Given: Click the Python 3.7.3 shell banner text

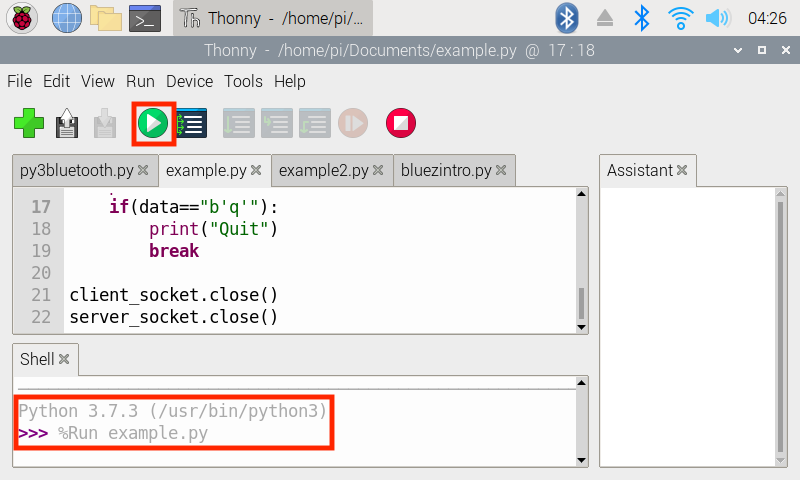Looking at the screenshot, I should pyautogui.click(x=172, y=411).
